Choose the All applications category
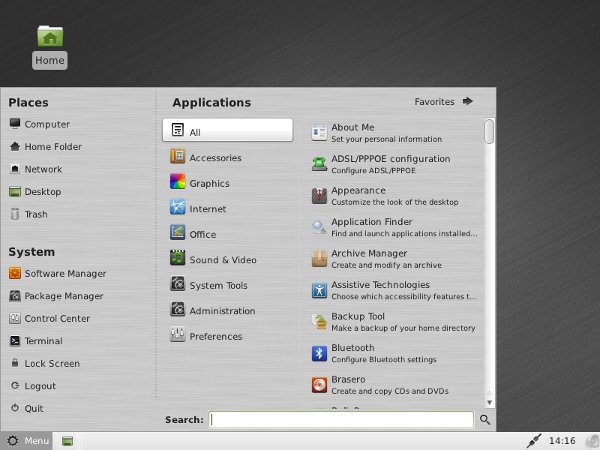Image resolution: width=600 pixels, height=450 pixels. (x=228, y=130)
